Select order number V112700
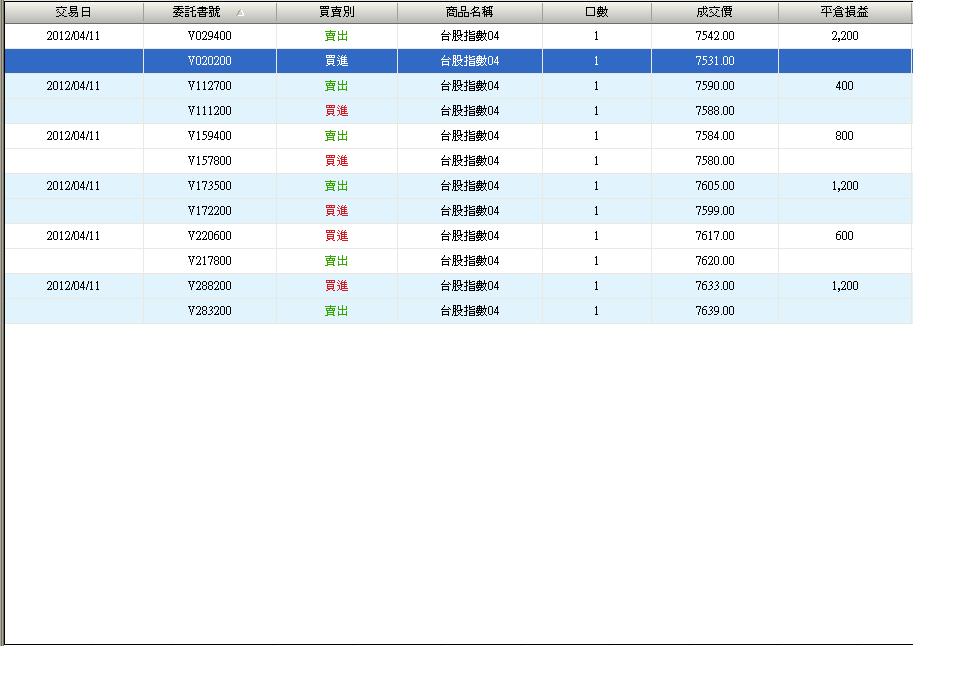Screen dimensions: 978x697 (x=210, y=86)
